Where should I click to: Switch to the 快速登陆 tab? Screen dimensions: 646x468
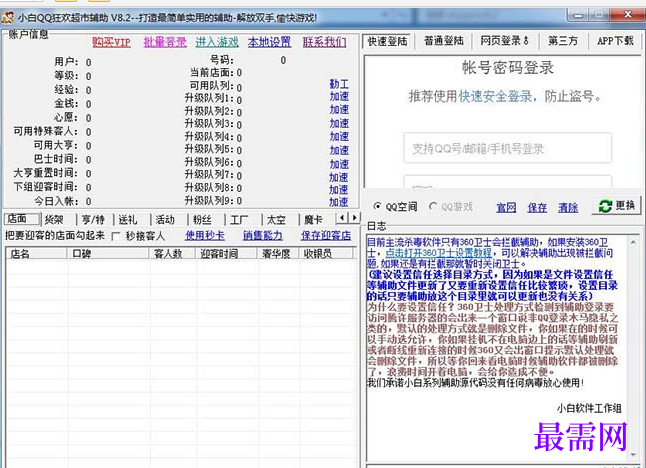click(x=387, y=41)
